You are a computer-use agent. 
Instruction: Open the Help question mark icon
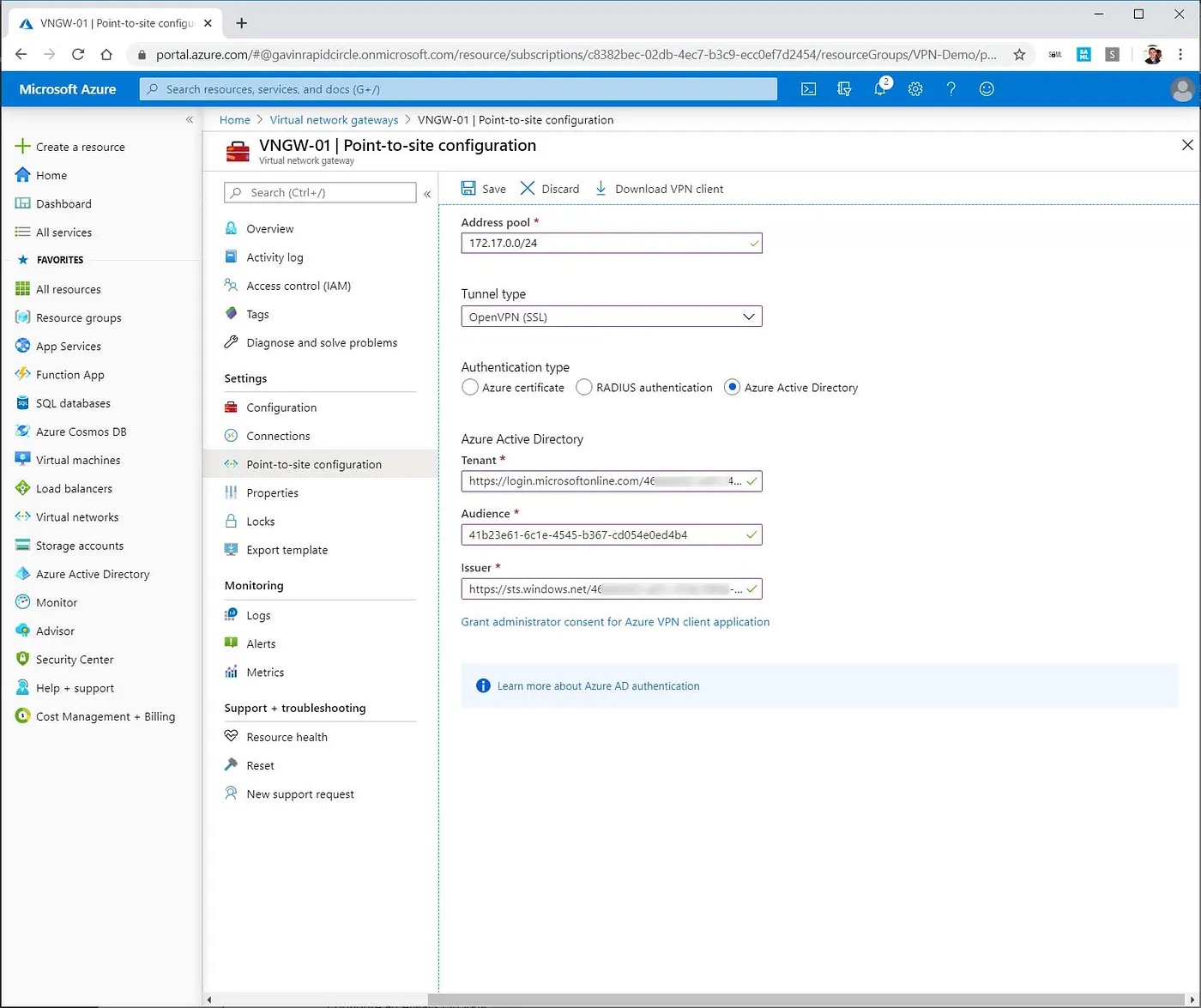pyautogui.click(x=951, y=88)
